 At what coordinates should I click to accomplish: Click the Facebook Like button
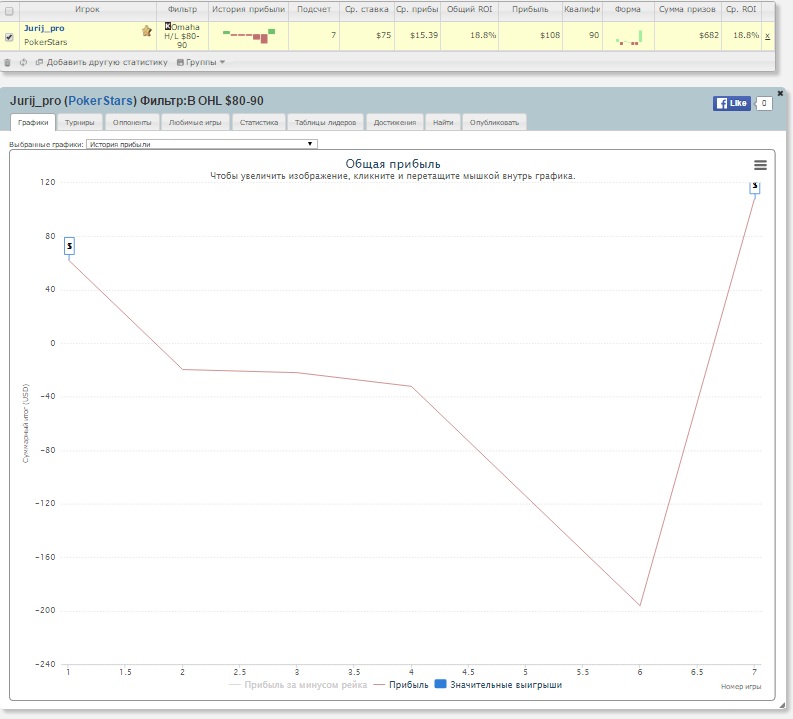point(731,103)
